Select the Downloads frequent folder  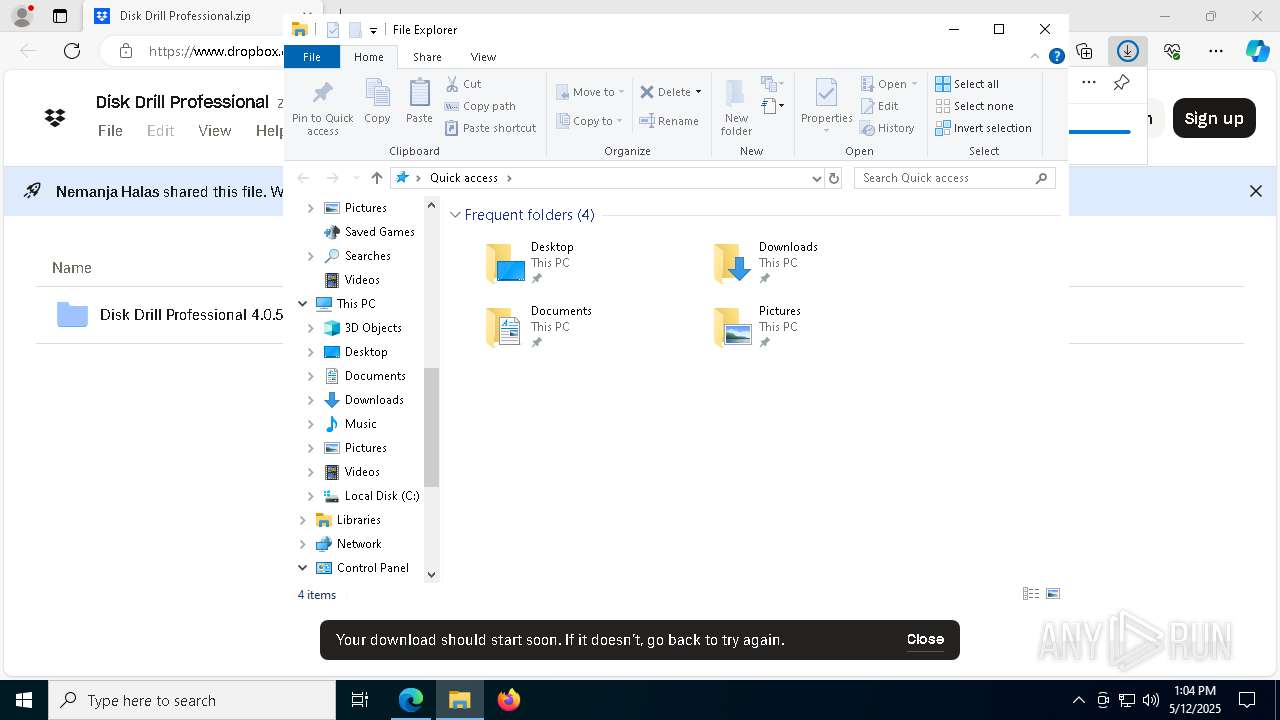coord(766,263)
